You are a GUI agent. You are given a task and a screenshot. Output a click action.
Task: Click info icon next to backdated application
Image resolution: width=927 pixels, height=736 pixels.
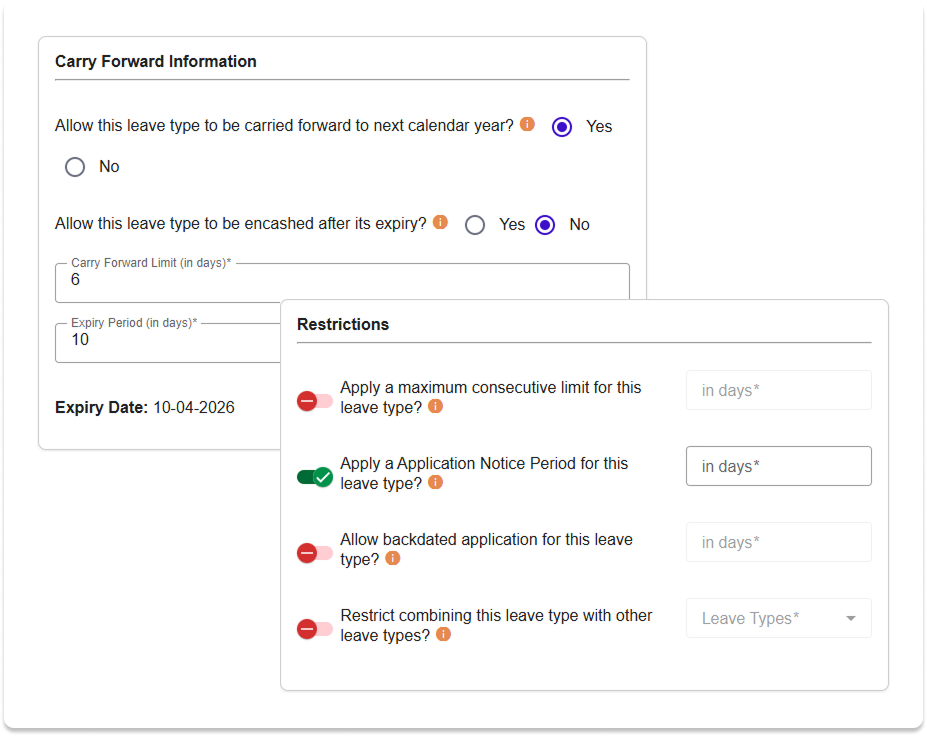[x=393, y=558]
